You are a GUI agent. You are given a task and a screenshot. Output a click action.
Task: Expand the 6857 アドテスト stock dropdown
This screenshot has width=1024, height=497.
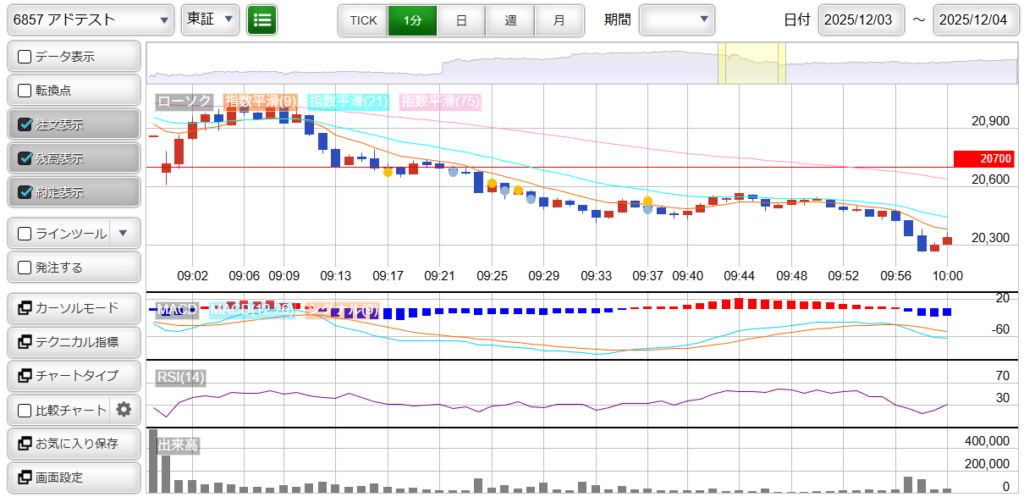pos(90,20)
